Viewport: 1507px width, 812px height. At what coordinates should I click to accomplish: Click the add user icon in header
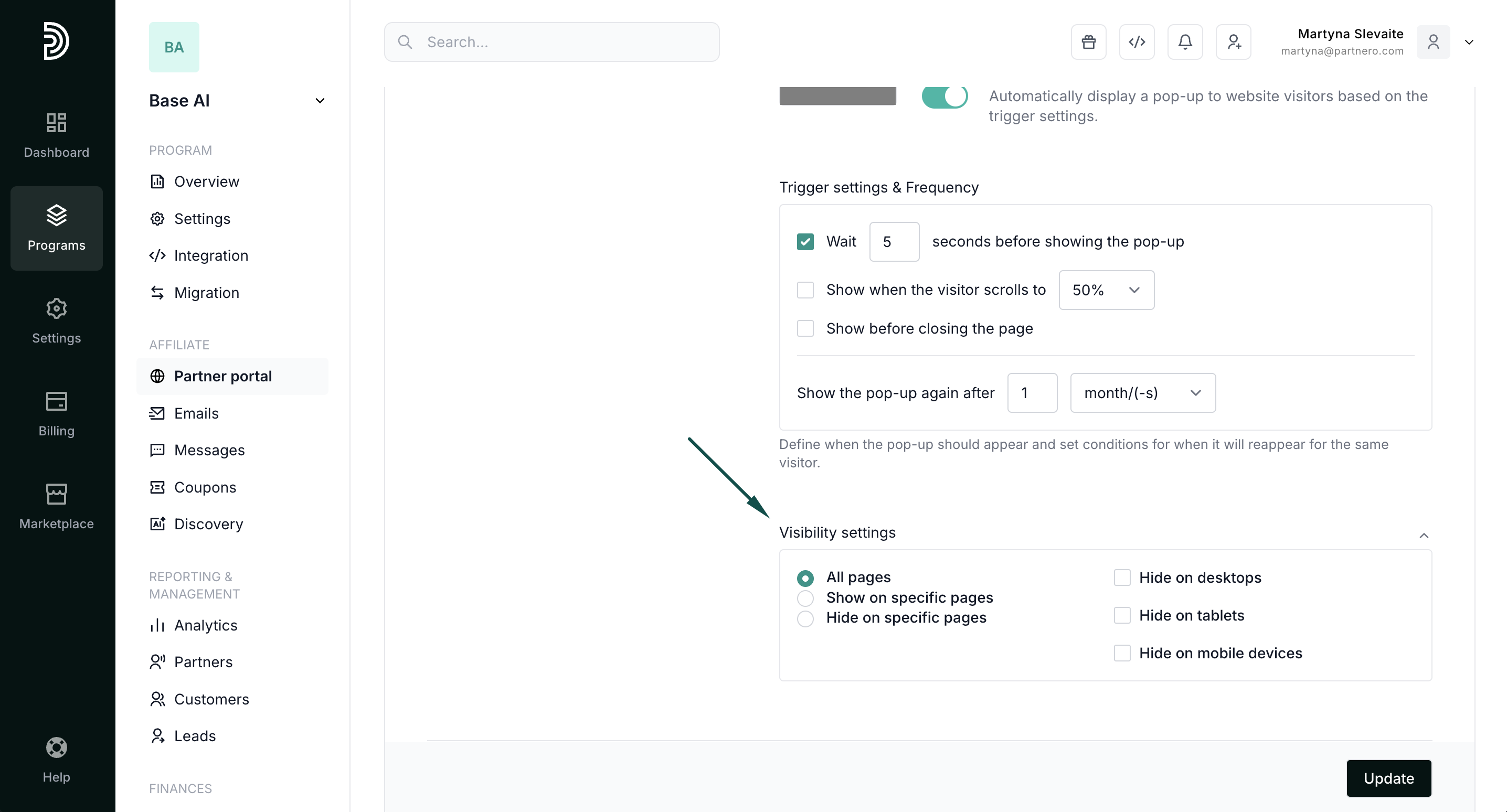[1233, 42]
